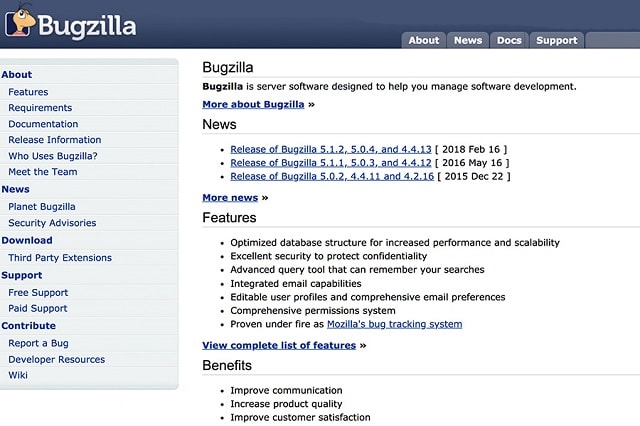Viewport: 640px width, 426px height.
Task: Follow the More about Bugzilla link
Action: tap(253, 104)
